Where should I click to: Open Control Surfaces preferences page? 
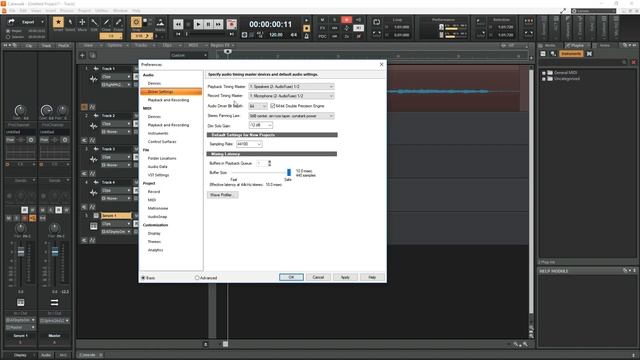(162, 142)
